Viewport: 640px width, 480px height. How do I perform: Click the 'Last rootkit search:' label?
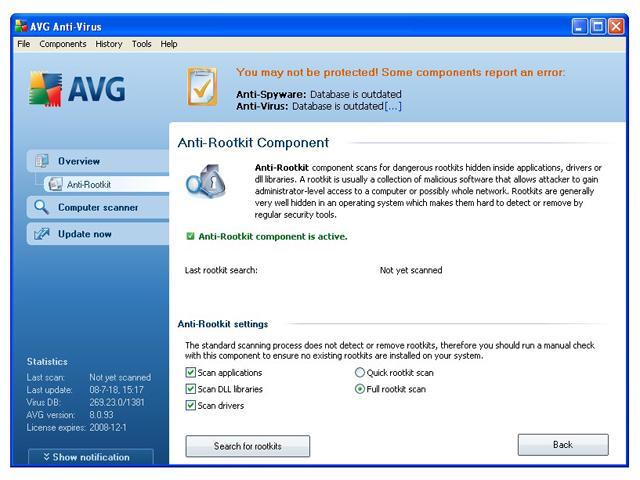pos(221,270)
